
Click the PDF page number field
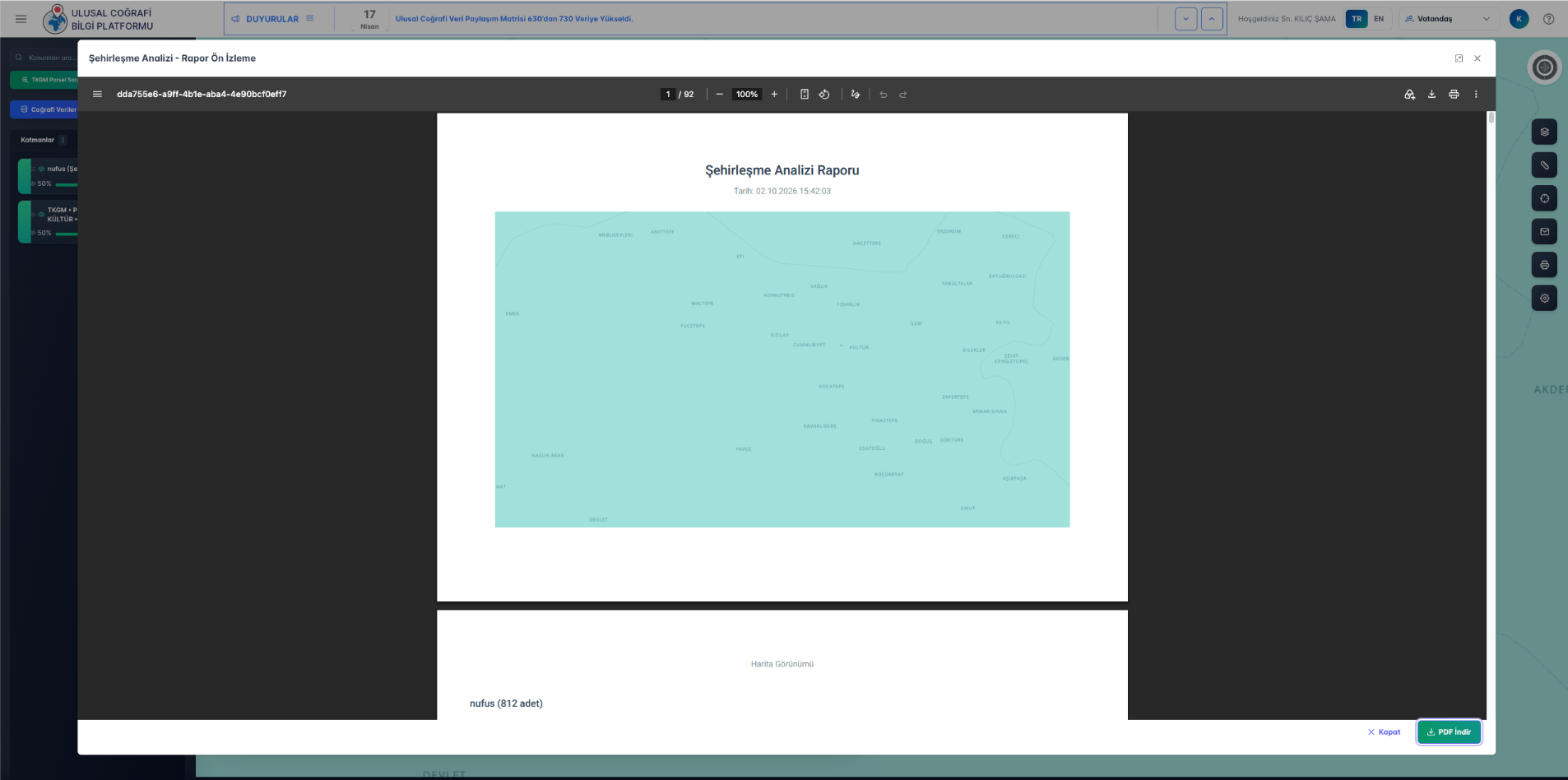668,94
